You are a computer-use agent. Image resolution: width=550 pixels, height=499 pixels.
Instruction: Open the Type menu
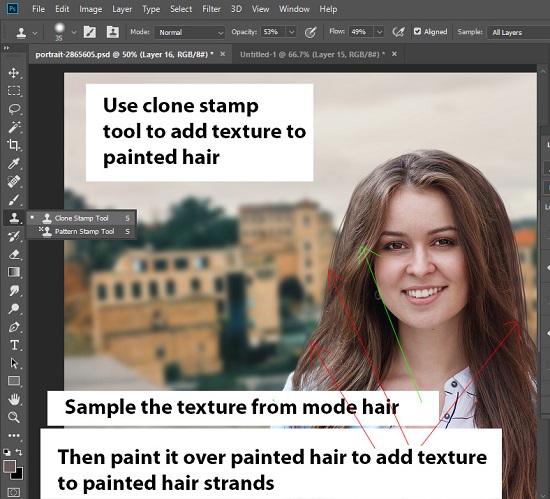pyautogui.click(x=151, y=9)
